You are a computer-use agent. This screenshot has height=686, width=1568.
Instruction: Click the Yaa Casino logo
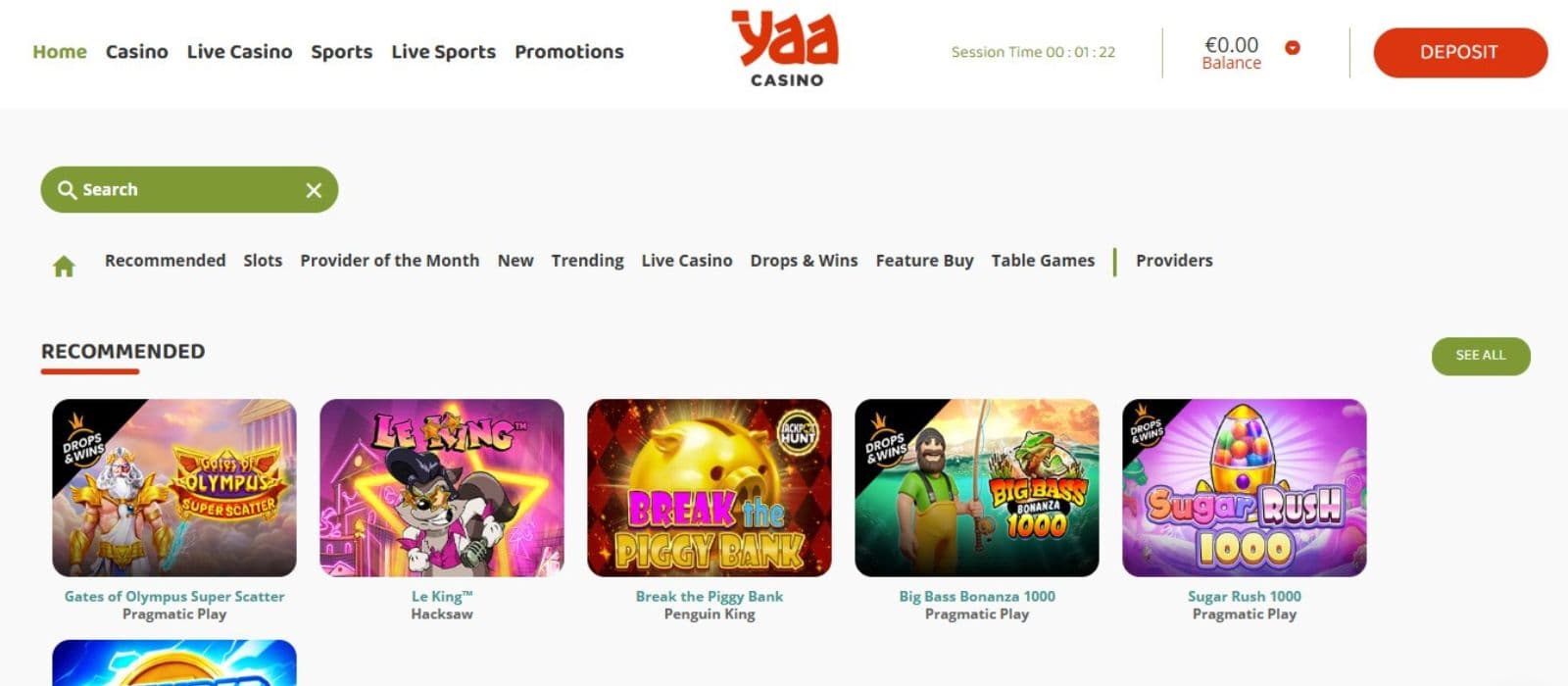786,48
